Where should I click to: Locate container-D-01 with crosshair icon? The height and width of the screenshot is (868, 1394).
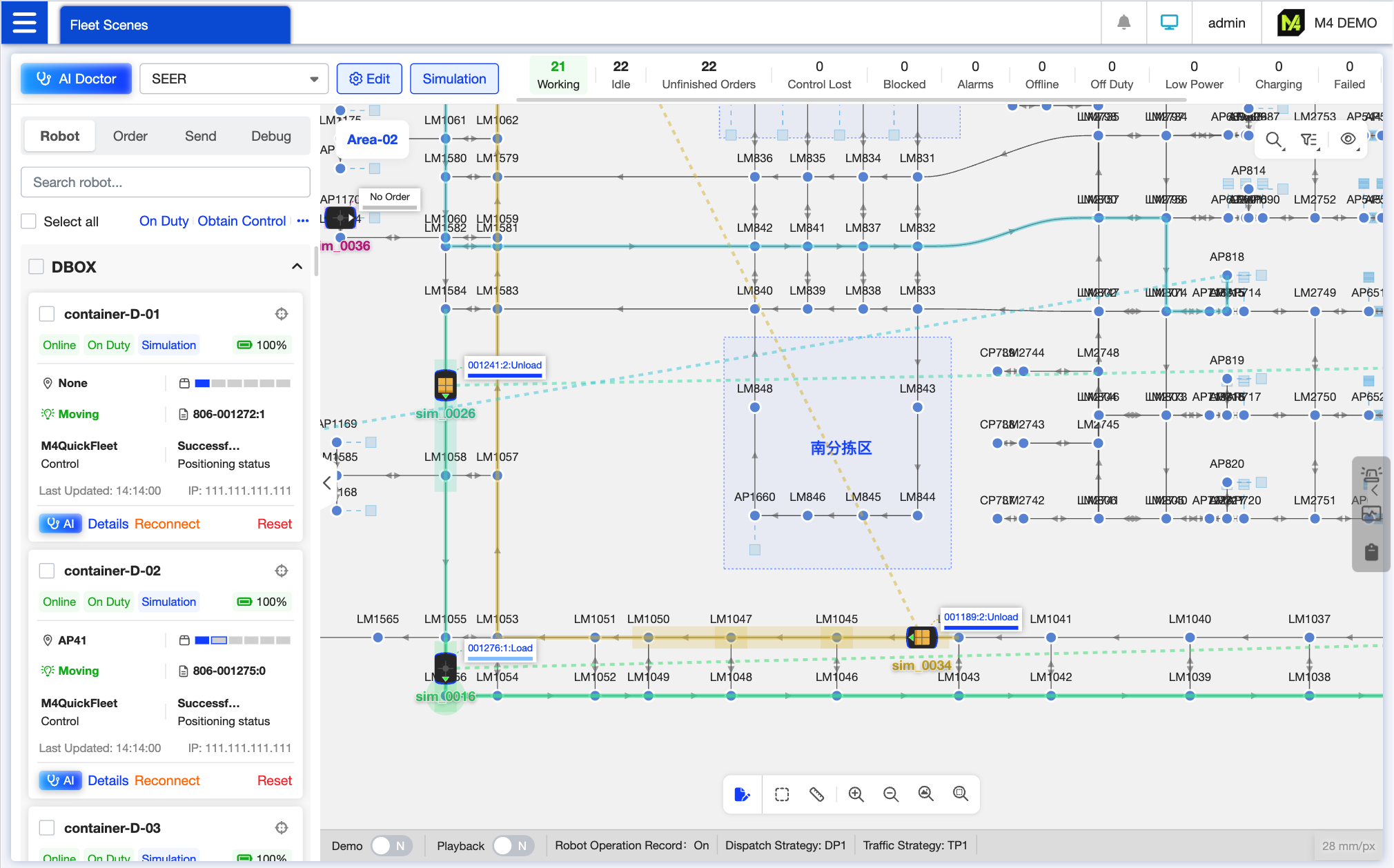point(282,314)
